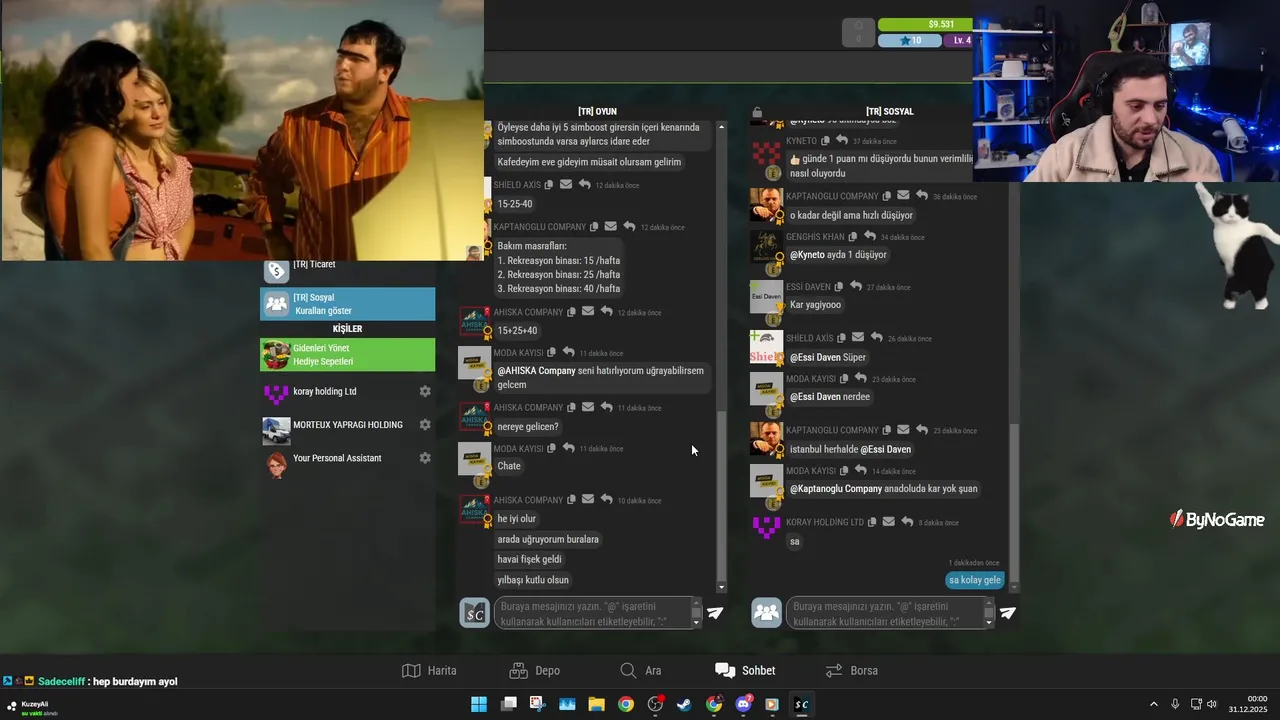Reply to Koray Holding Ltd's sa message
This screenshot has height=720, width=1280.
click(x=907, y=522)
